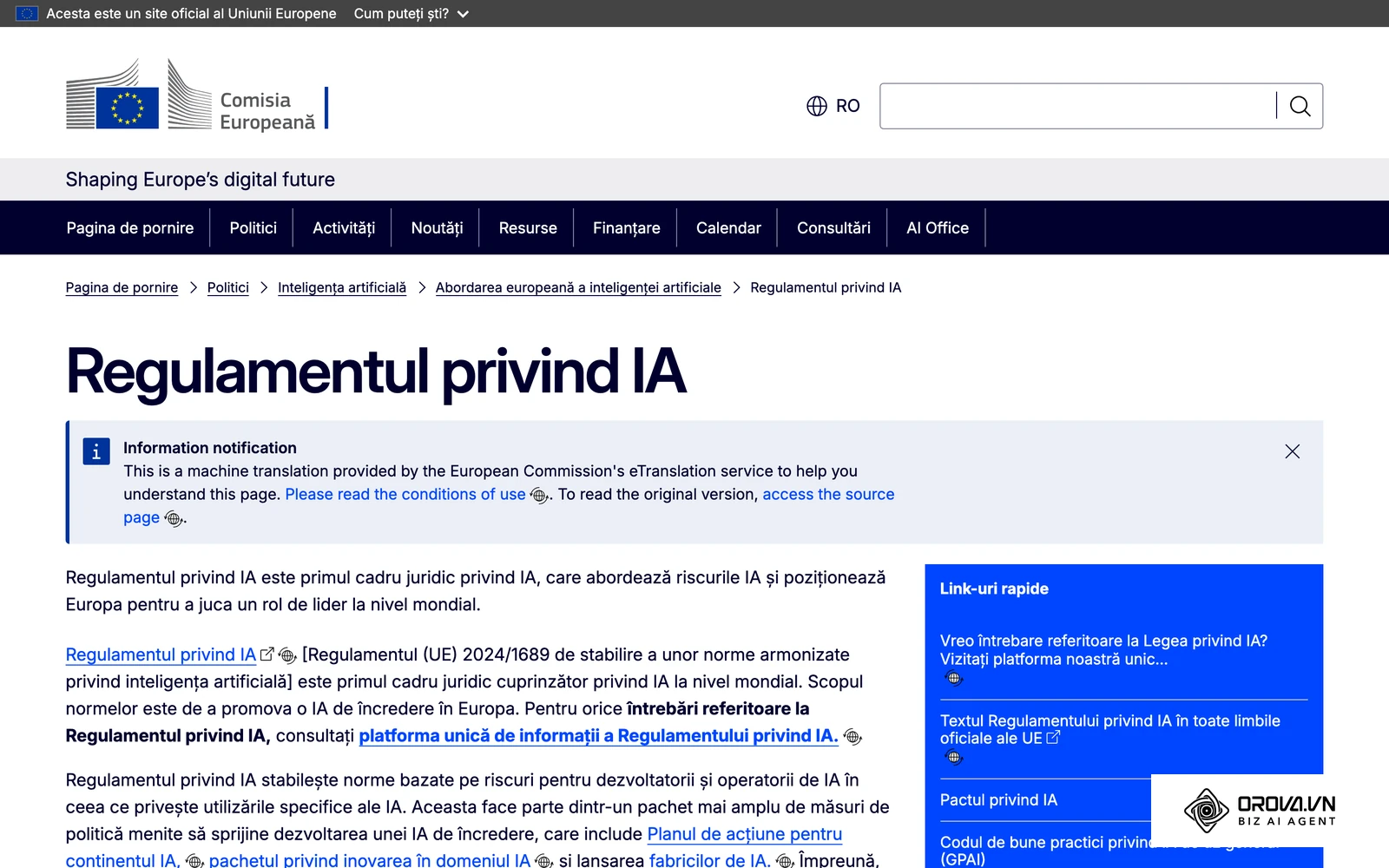Screen dimensions: 1389x868
Task: Click external link icon beside Regulamentul privind IA
Action: click(267, 654)
